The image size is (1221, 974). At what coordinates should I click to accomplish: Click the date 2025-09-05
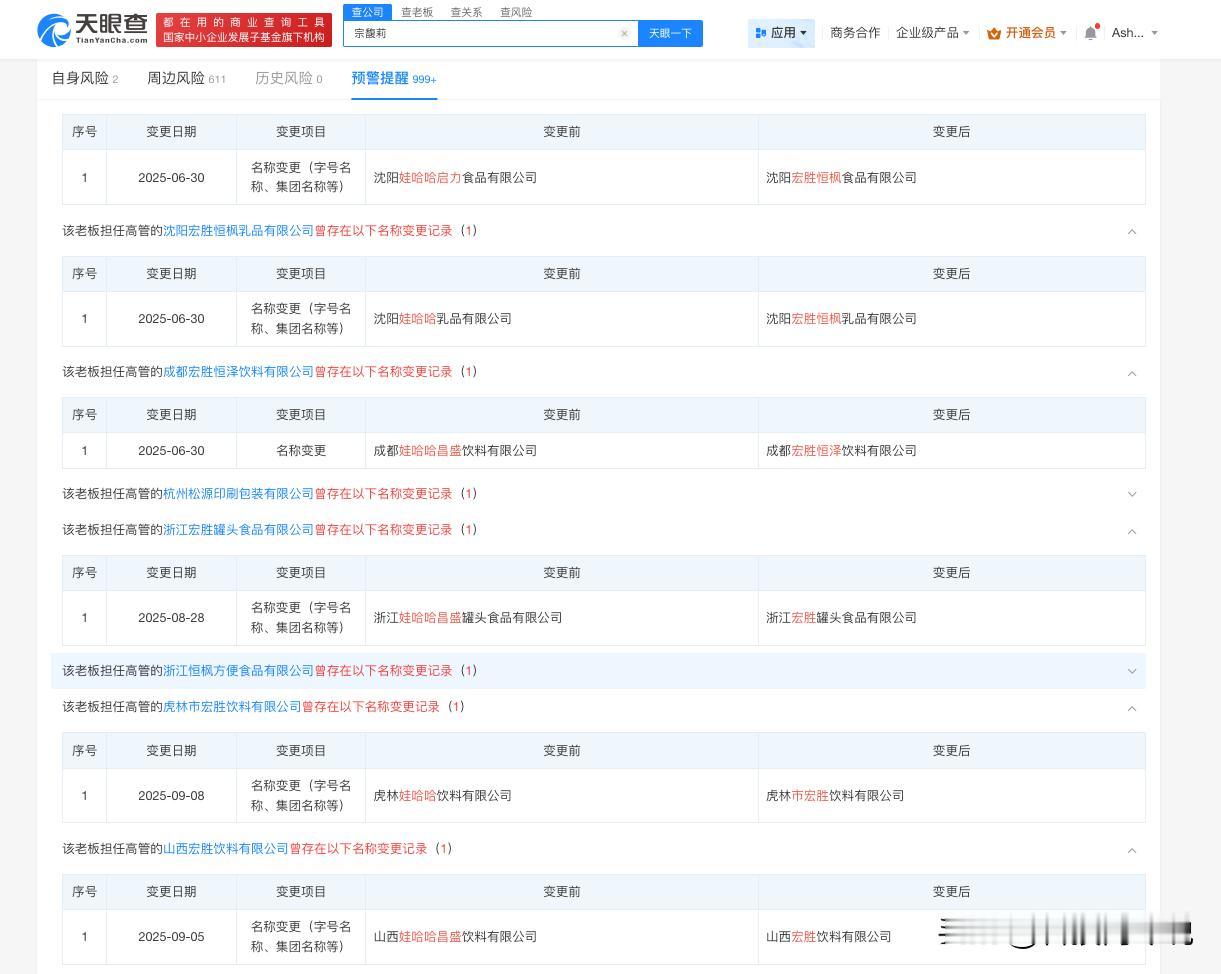point(171,937)
